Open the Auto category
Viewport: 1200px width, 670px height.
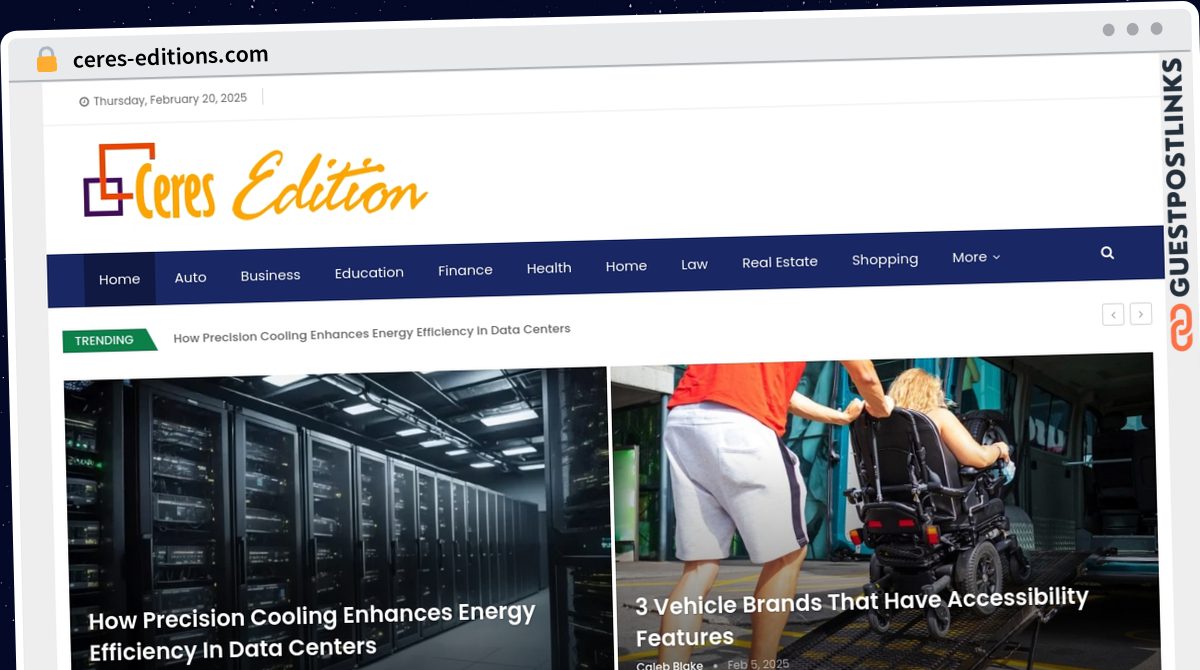click(190, 277)
